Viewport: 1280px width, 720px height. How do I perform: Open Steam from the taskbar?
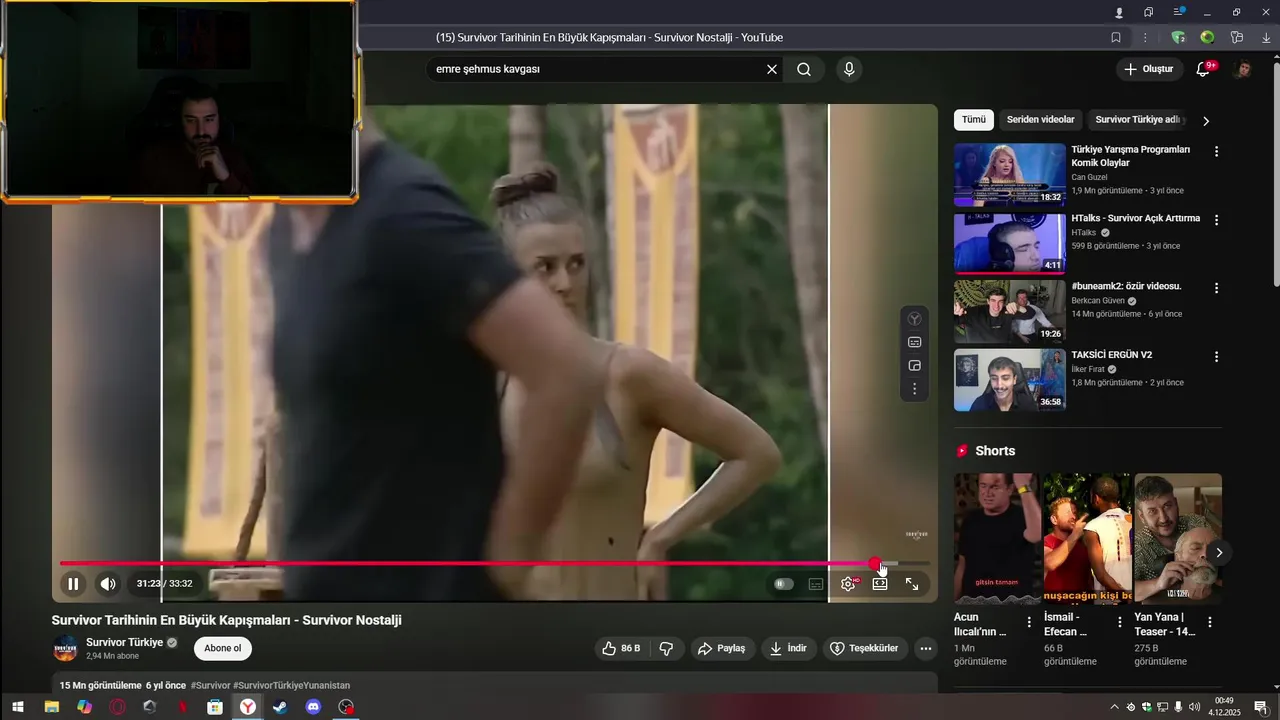click(280, 707)
